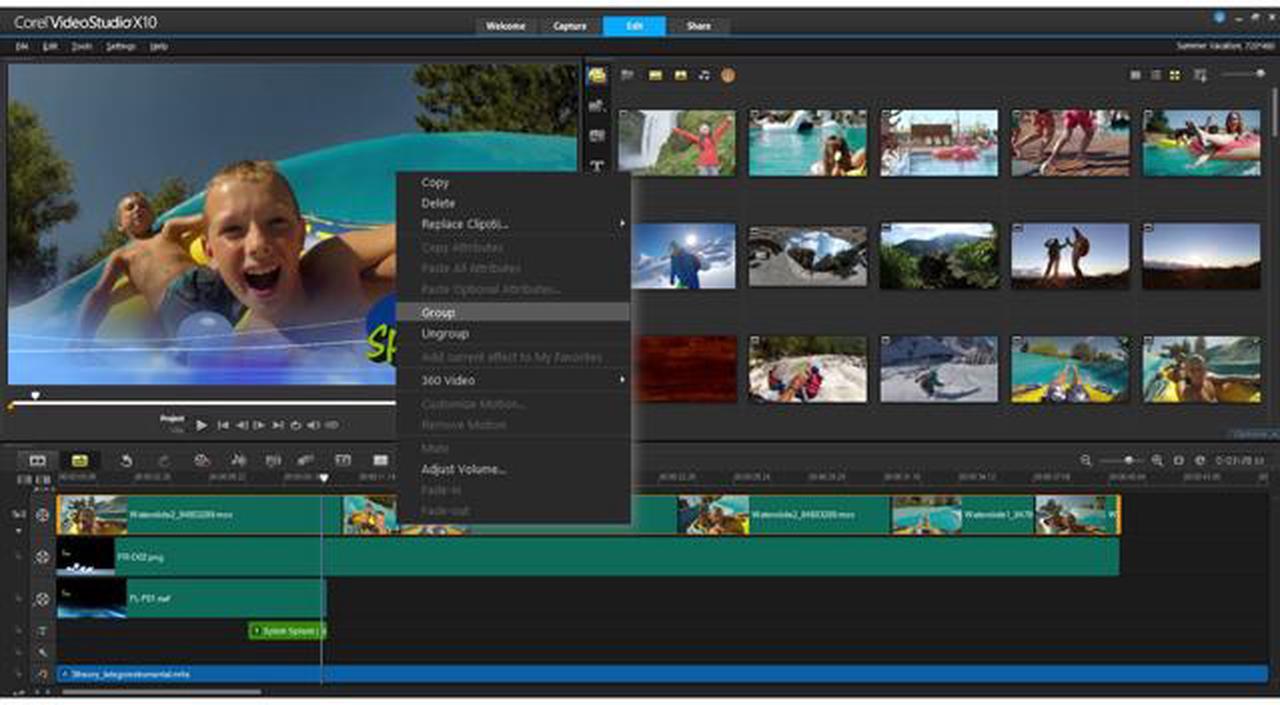Switch to the Capture tab
The width and height of the screenshot is (1280, 705).
tap(570, 26)
